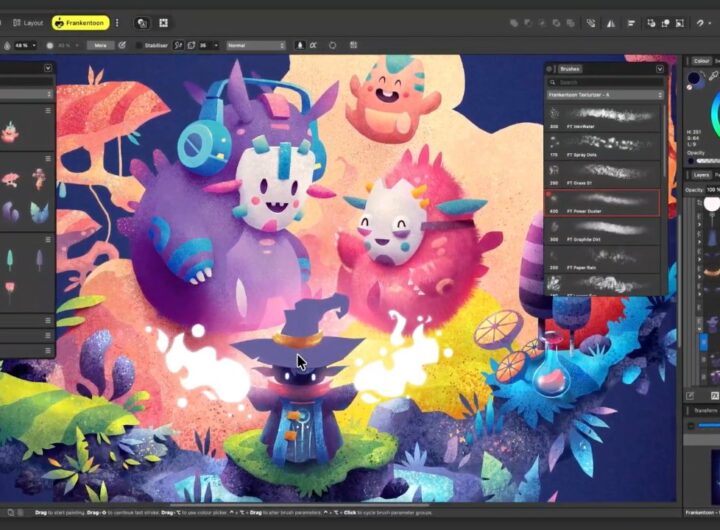Open the Normal blend mode dropdown
Viewport: 720px width, 530px height.
(x=256, y=45)
